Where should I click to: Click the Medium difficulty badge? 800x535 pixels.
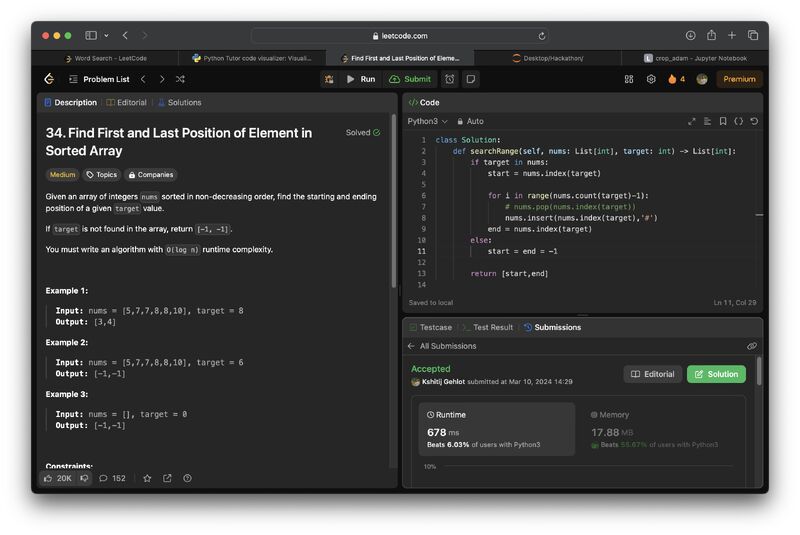tap(62, 174)
